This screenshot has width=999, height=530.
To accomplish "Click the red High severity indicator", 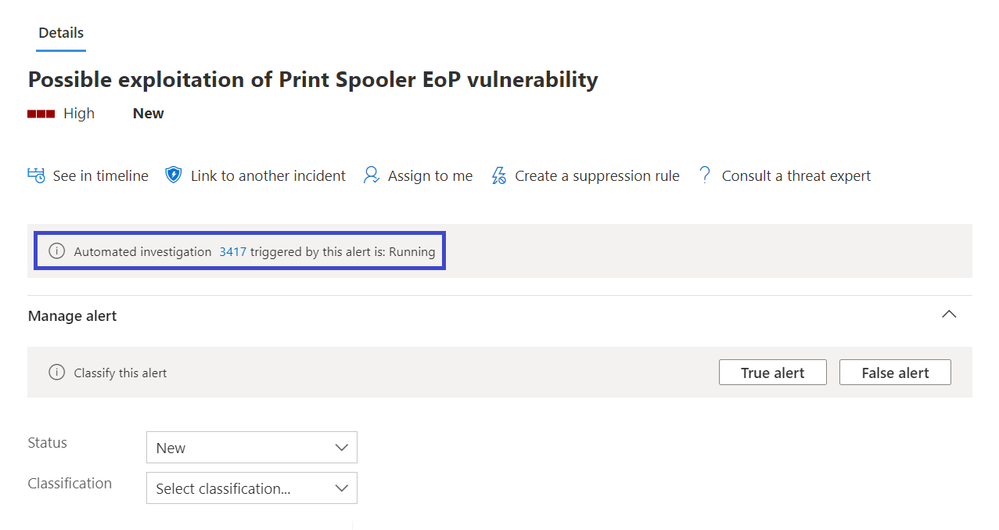I will 41,114.
